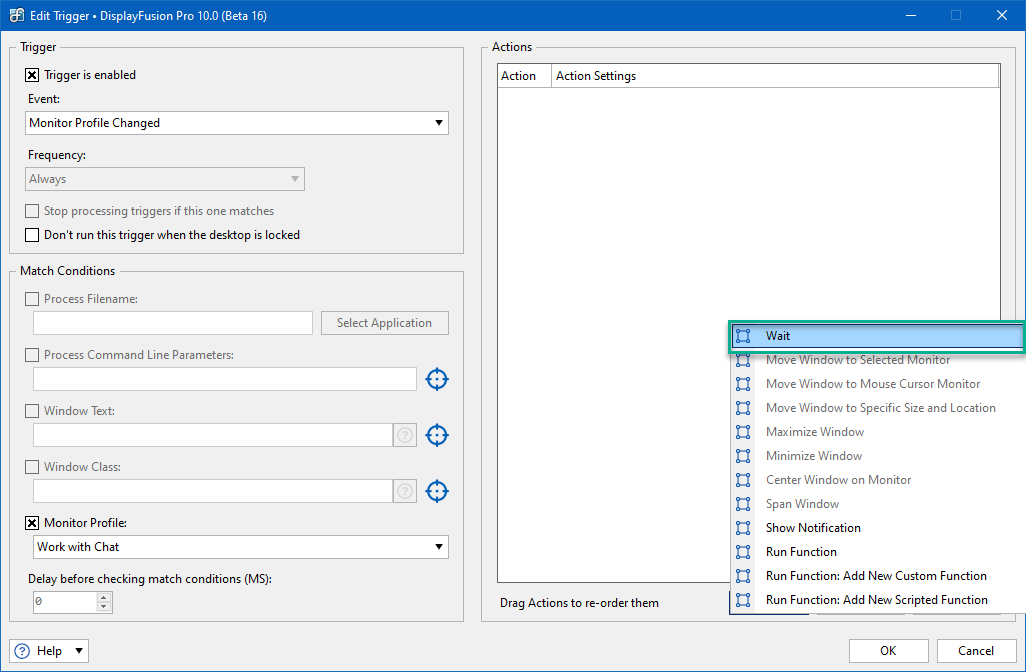
Task: Click icon beside Add New Custom Function entry
Action: click(743, 576)
